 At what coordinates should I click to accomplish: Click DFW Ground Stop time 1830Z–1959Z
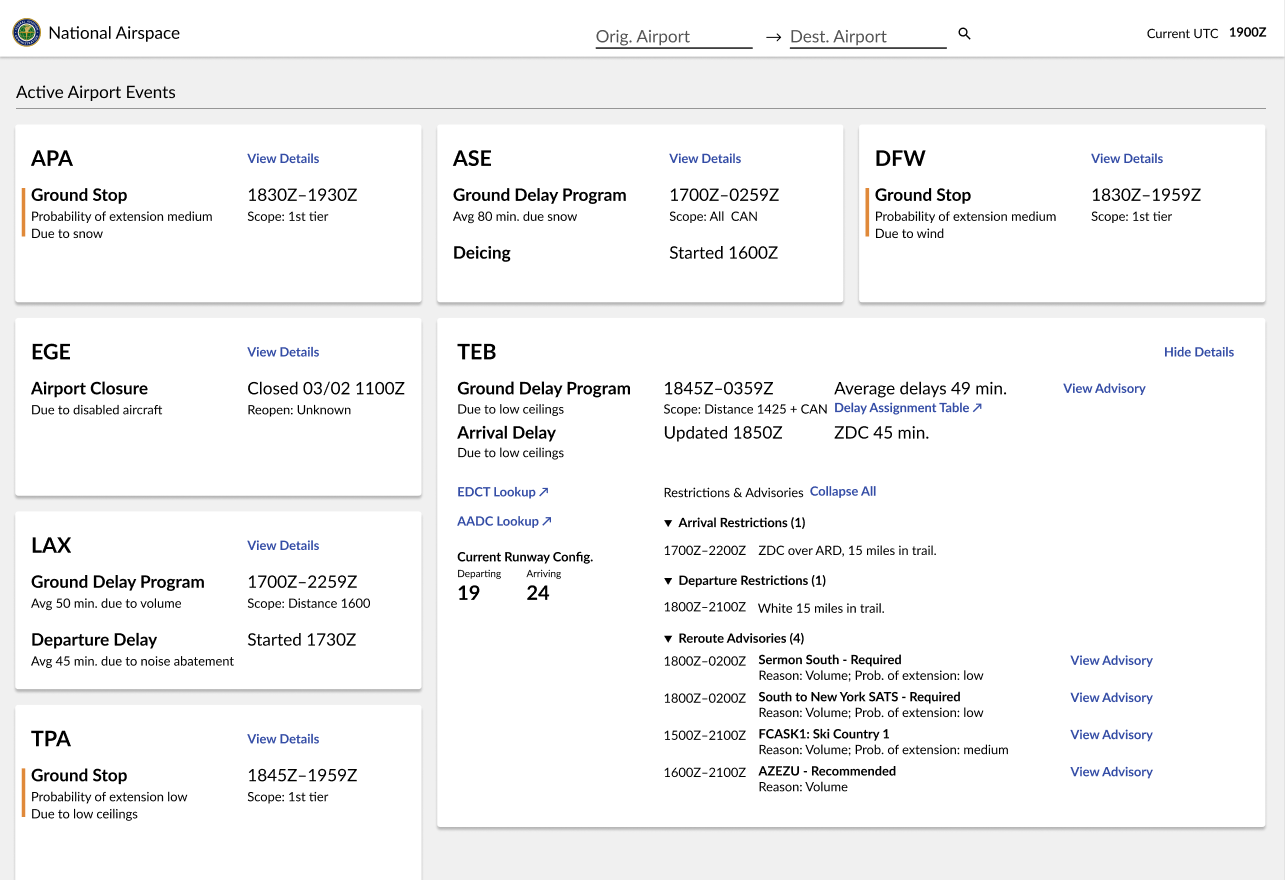tap(1146, 195)
